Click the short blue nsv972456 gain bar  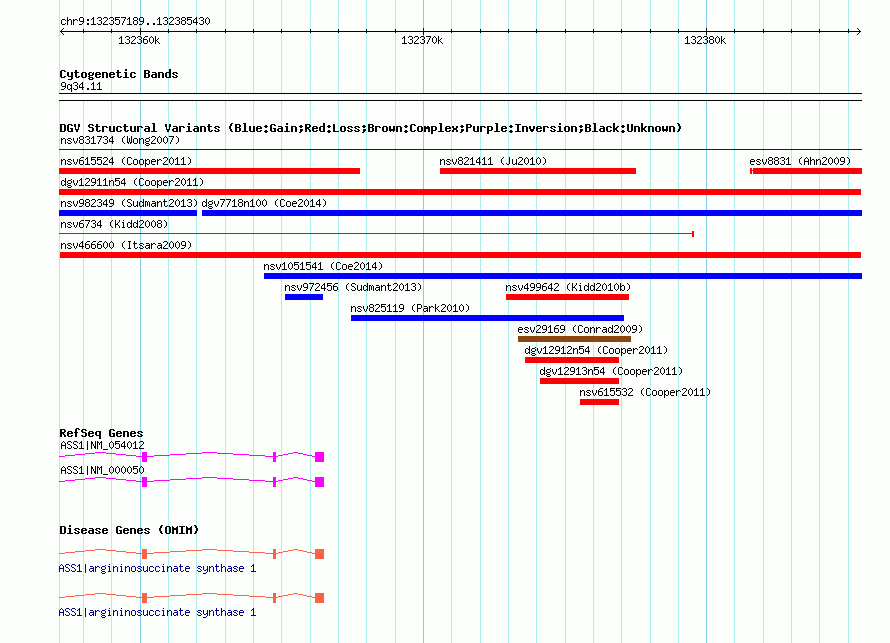304,297
